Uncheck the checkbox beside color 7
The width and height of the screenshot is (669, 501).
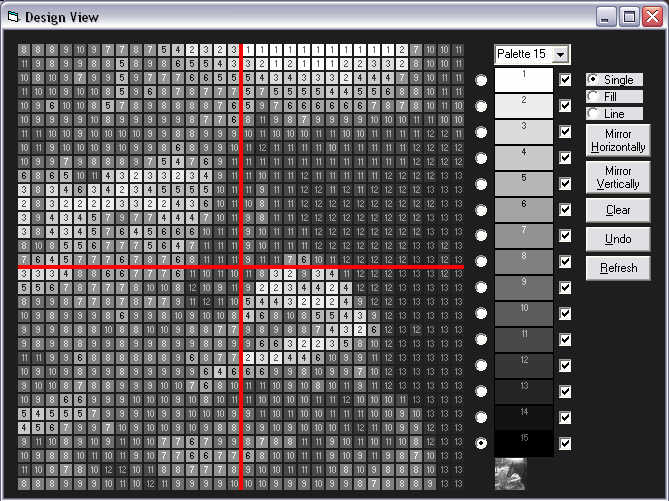click(x=565, y=236)
